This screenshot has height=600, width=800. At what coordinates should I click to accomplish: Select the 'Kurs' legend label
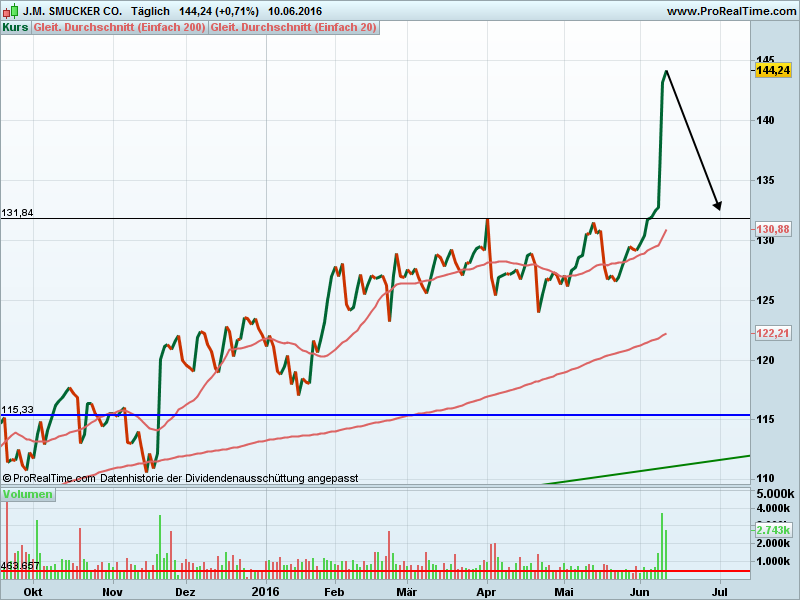(x=15, y=28)
